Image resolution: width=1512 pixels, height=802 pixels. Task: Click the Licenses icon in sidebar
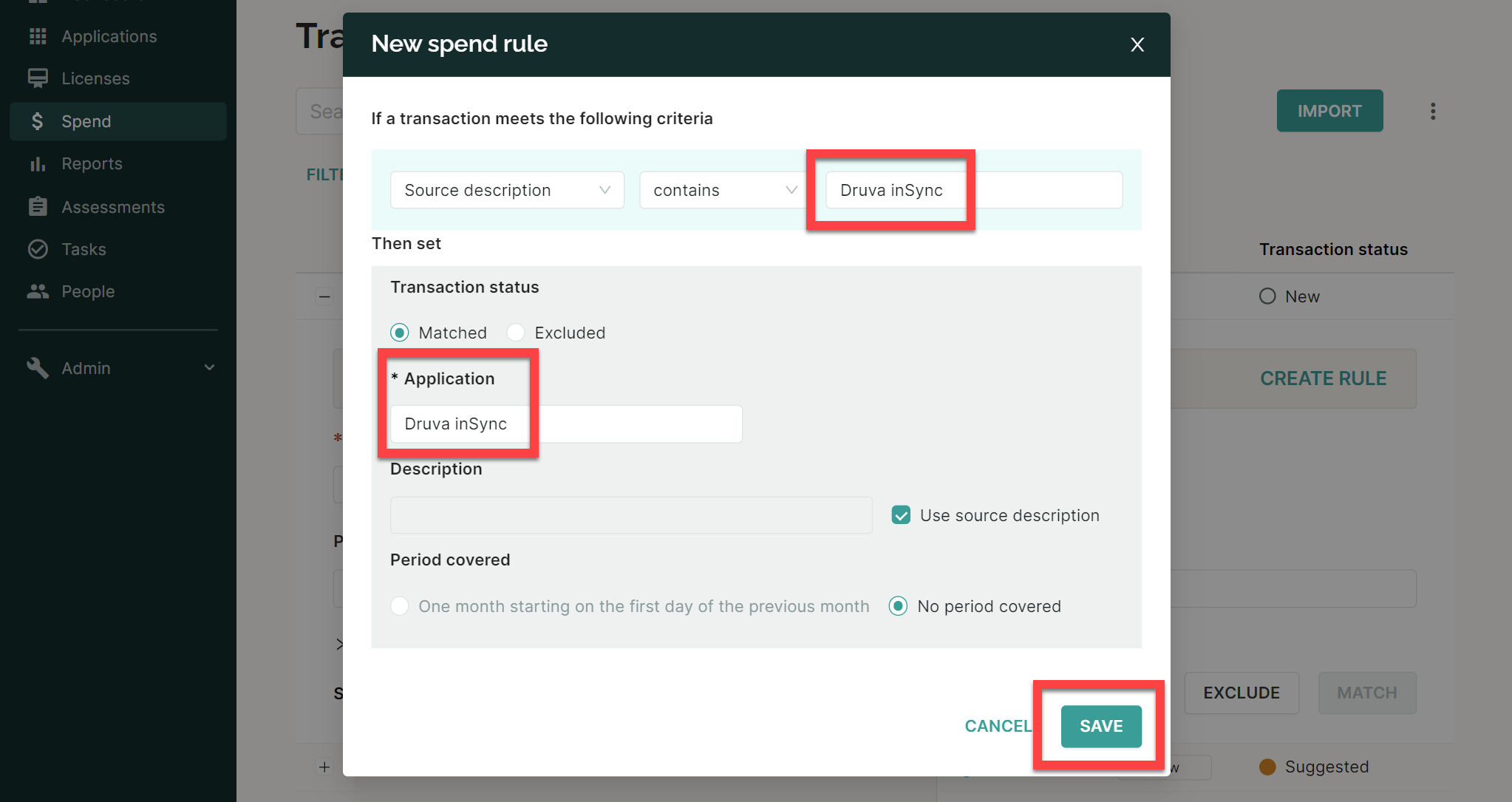coord(38,78)
